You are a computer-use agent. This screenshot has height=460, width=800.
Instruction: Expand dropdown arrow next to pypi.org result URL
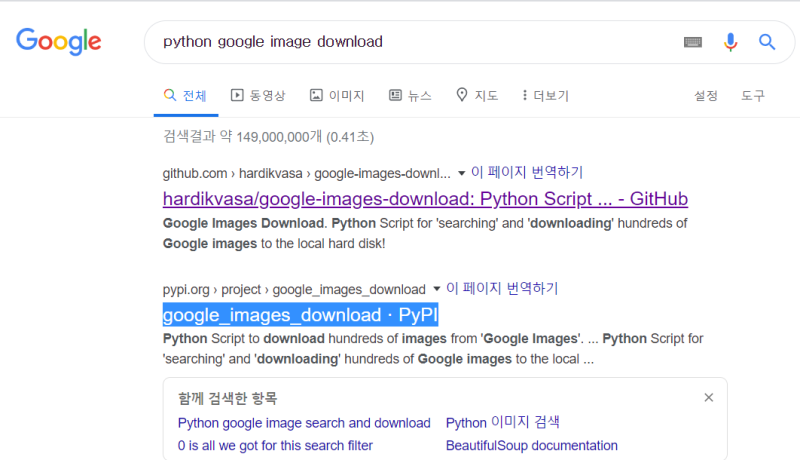coord(436,289)
